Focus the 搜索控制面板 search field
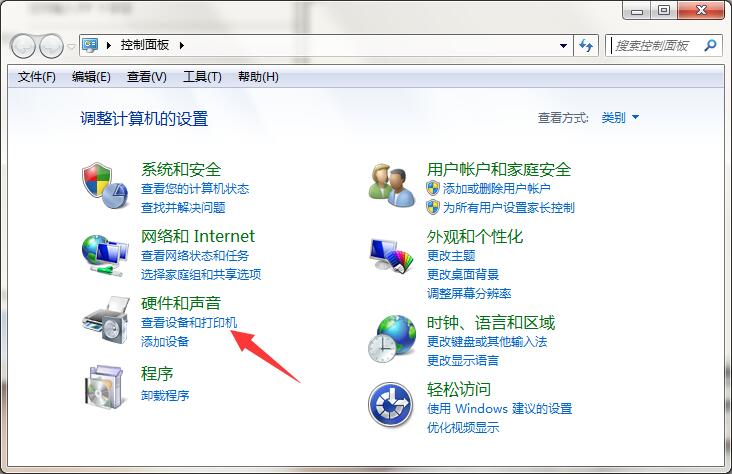Image resolution: width=732 pixels, height=474 pixels. [657, 45]
